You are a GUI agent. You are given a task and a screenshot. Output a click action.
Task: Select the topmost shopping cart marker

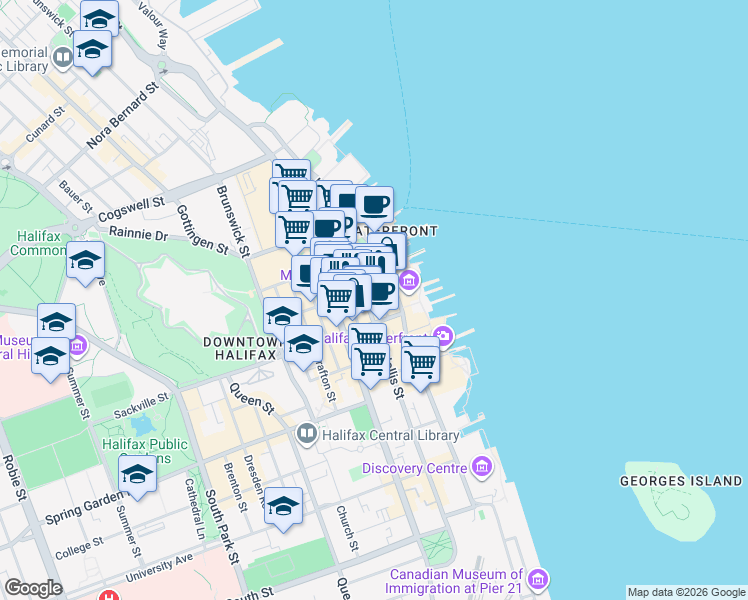tap(291, 169)
